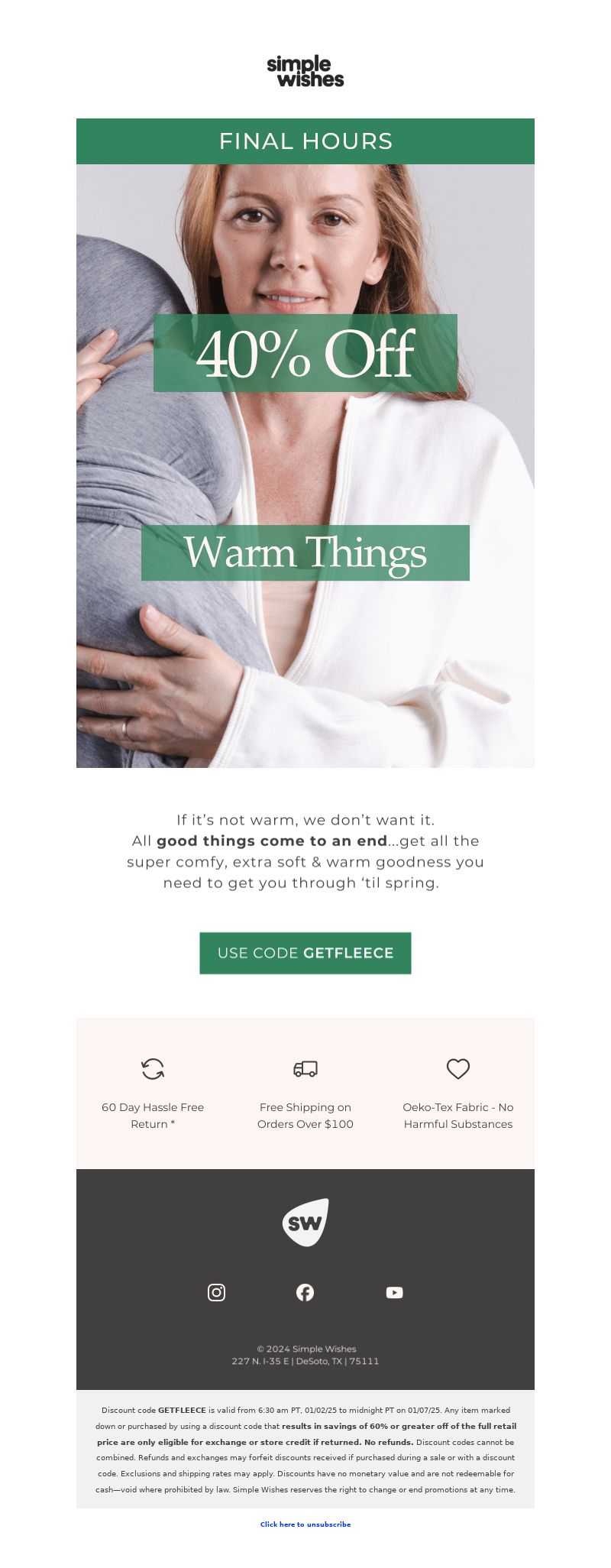This screenshot has width=611, height=1568.
Task: Click here to unsubscribe link
Action: (305, 1524)
